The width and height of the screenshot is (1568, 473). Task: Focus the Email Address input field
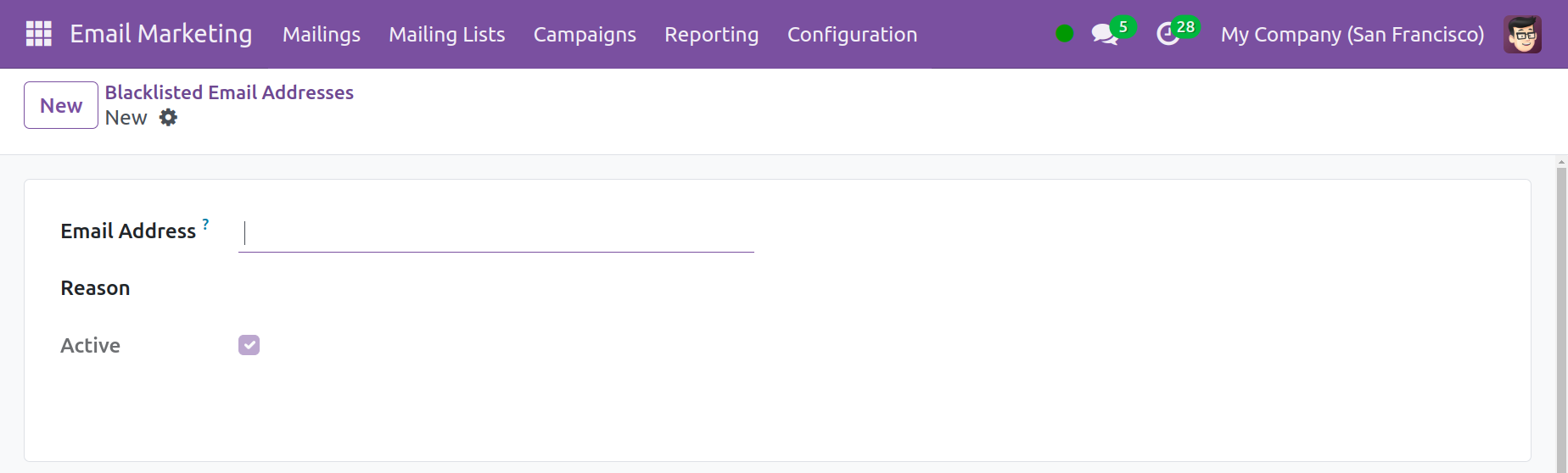496,232
